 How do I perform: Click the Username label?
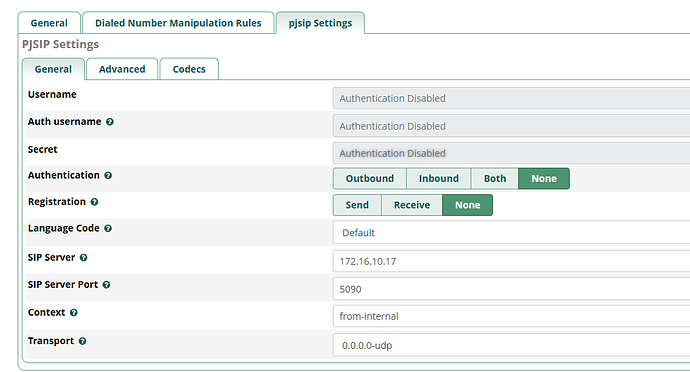pos(52,94)
